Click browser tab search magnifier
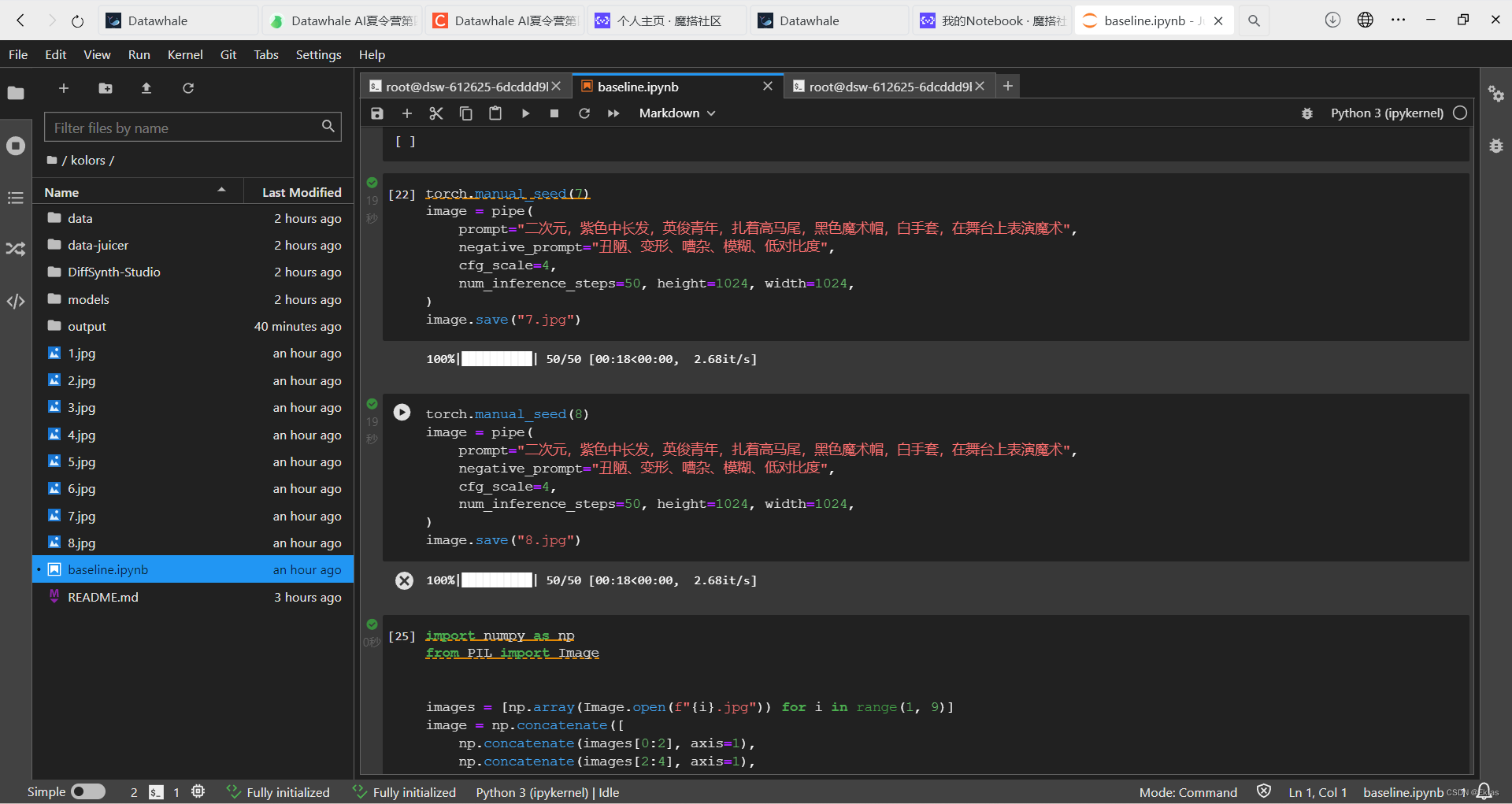Screen dimensions: 1512x804 [1254, 20]
